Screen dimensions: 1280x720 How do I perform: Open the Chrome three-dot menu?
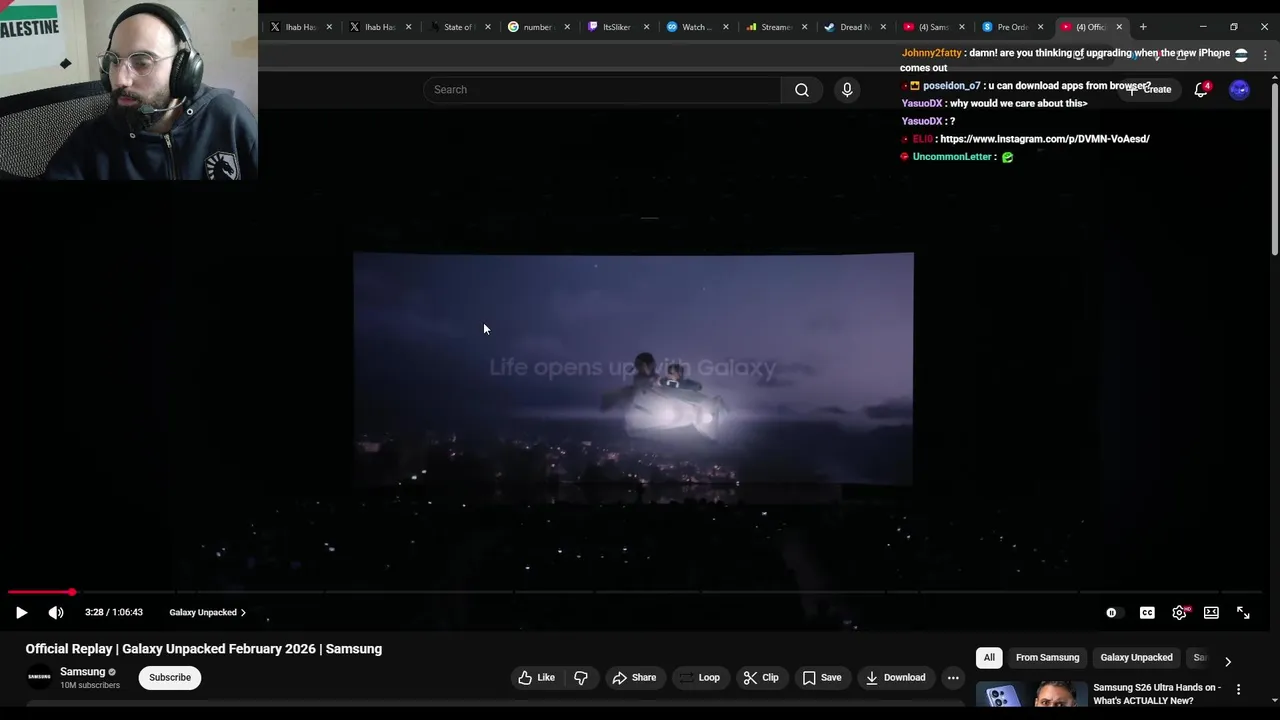(1265, 56)
